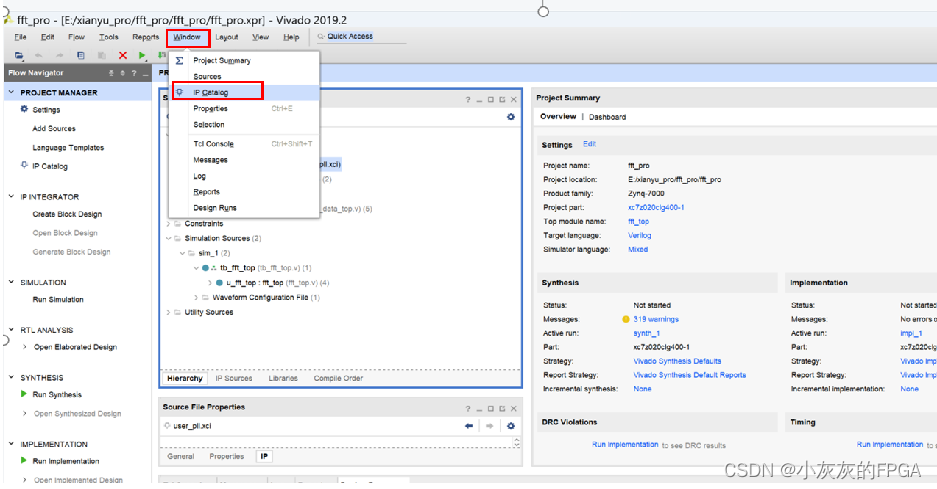Screen dimensions: 937x489
Task: Collapse PROJECT MANAGER section
Action: pos(11,92)
